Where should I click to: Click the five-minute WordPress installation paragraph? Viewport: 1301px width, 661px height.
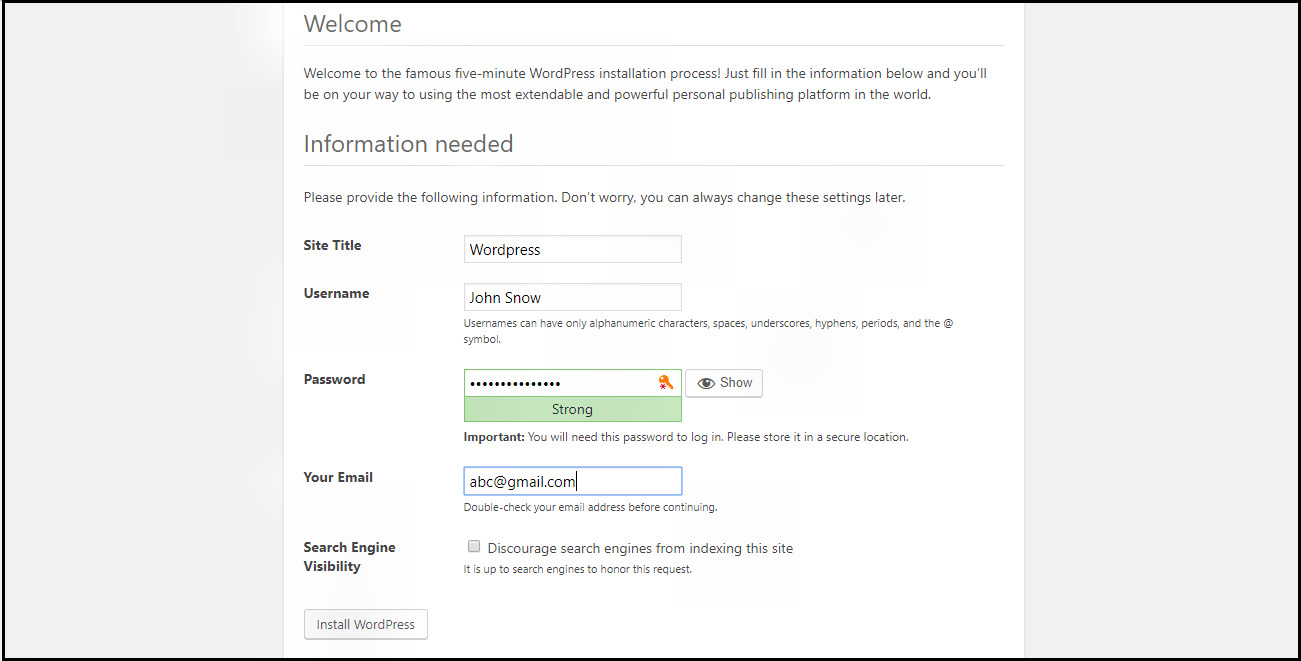point(646,84)
